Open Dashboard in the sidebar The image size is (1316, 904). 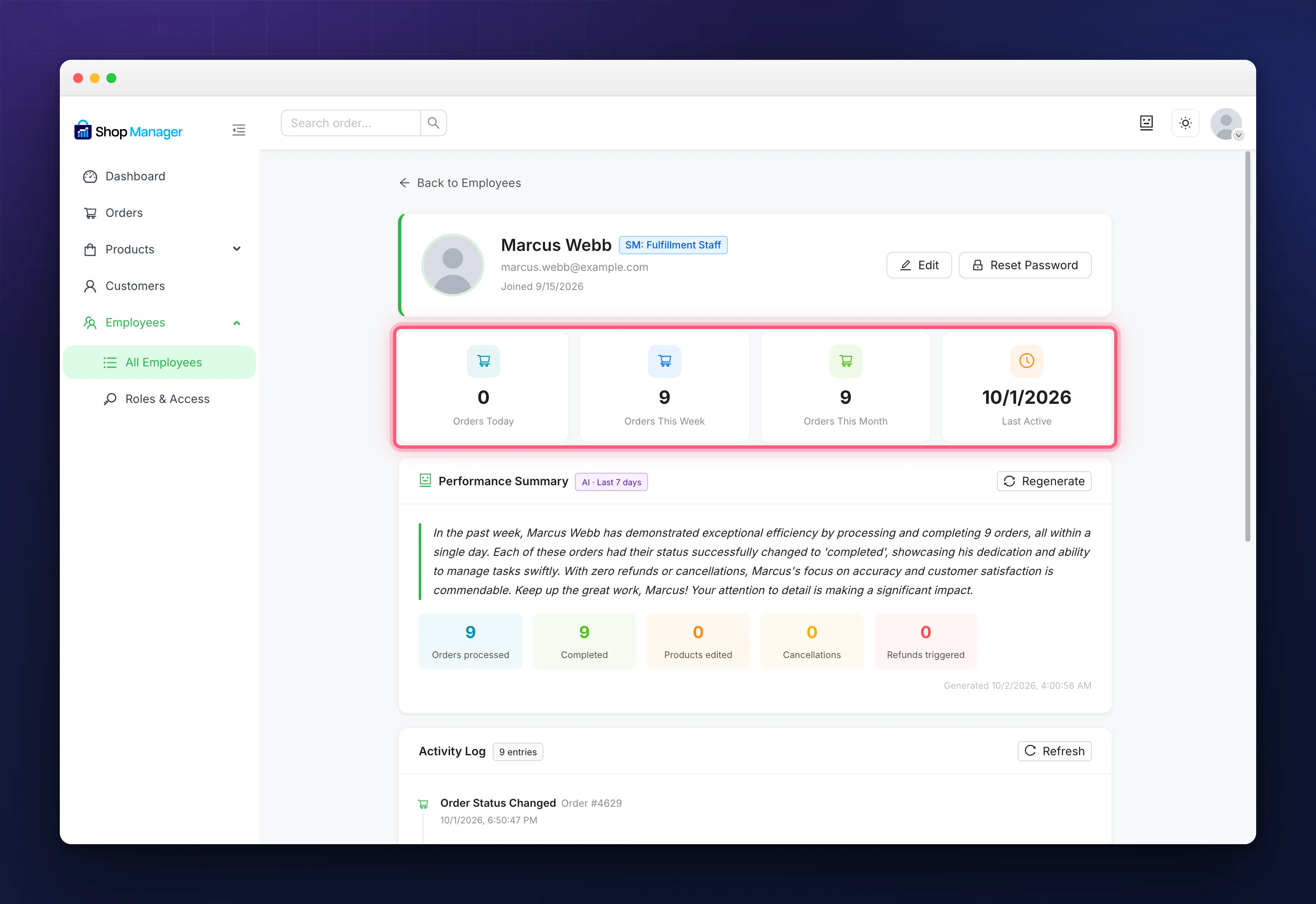(160, 176)
